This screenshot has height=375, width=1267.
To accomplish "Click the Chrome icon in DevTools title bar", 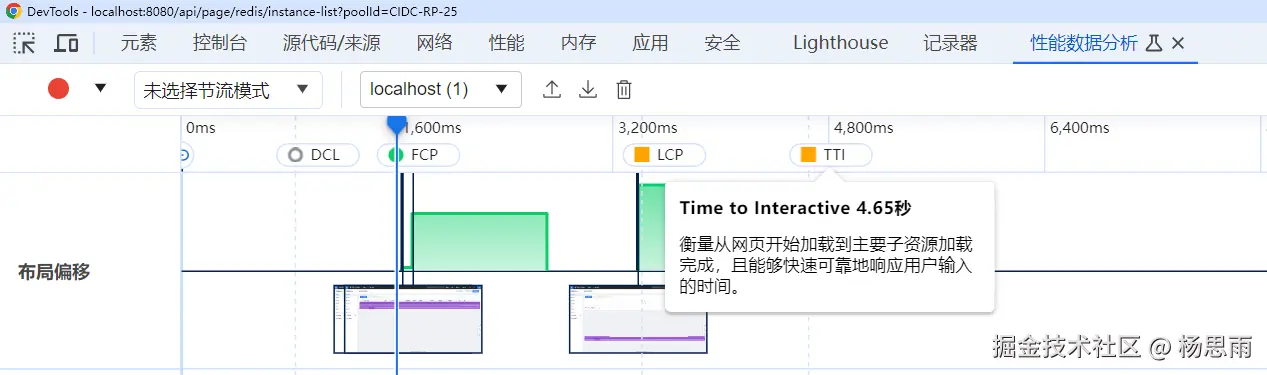I will pos(15,10).
